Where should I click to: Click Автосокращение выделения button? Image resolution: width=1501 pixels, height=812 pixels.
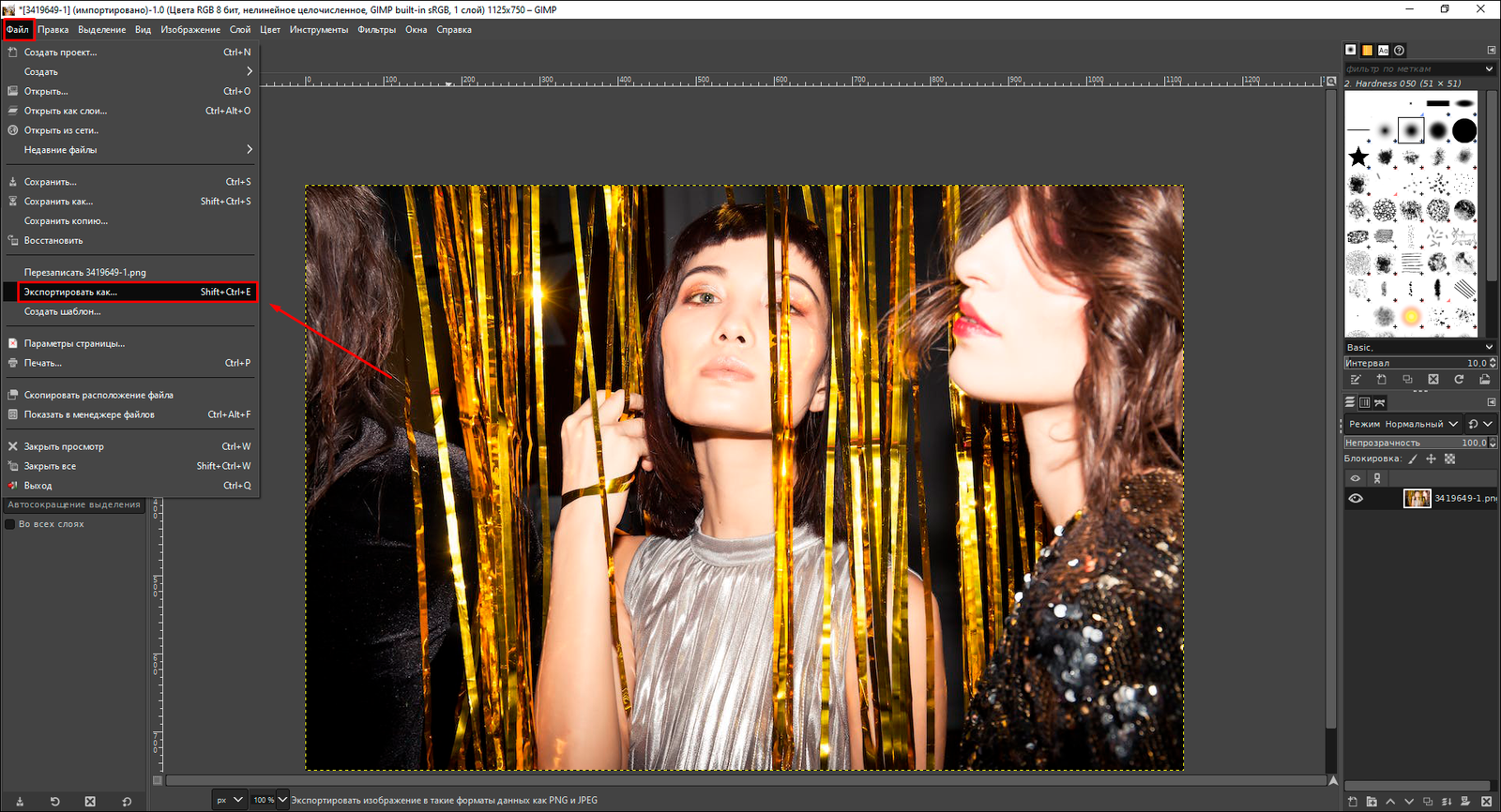point(74,504)
